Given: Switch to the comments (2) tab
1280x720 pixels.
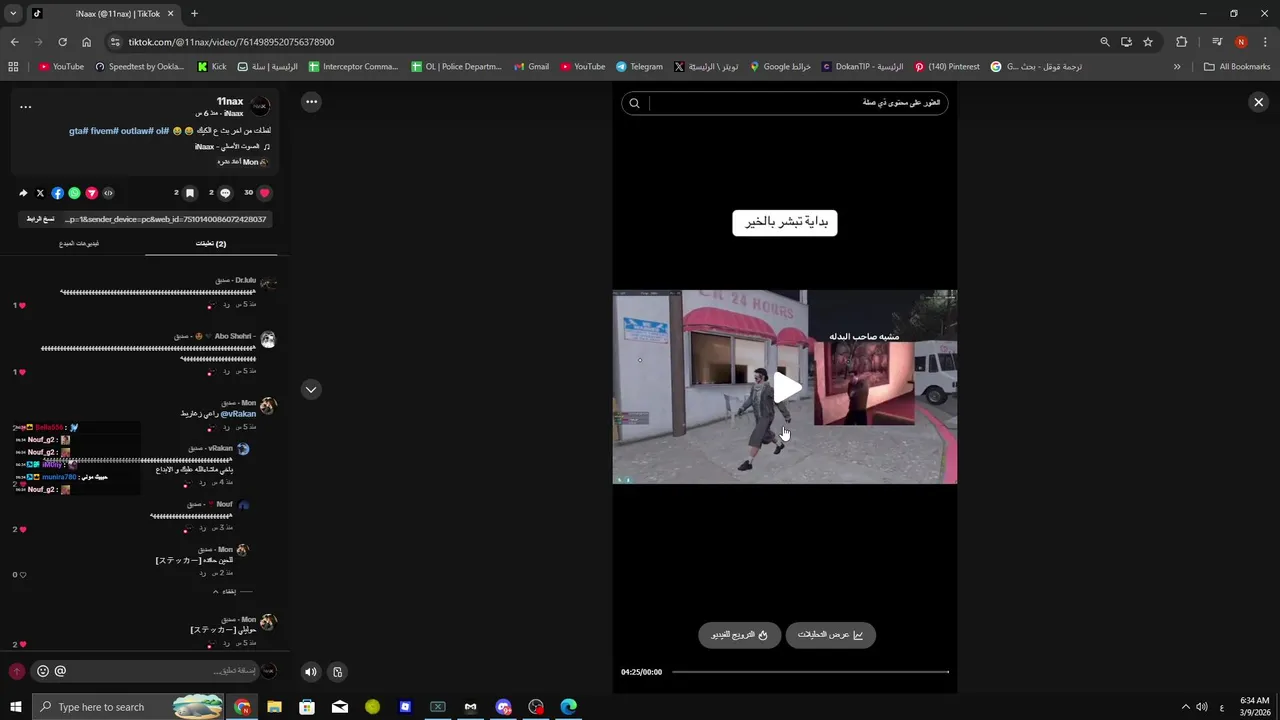Looking at the screenshot, I should coord(211,243).
